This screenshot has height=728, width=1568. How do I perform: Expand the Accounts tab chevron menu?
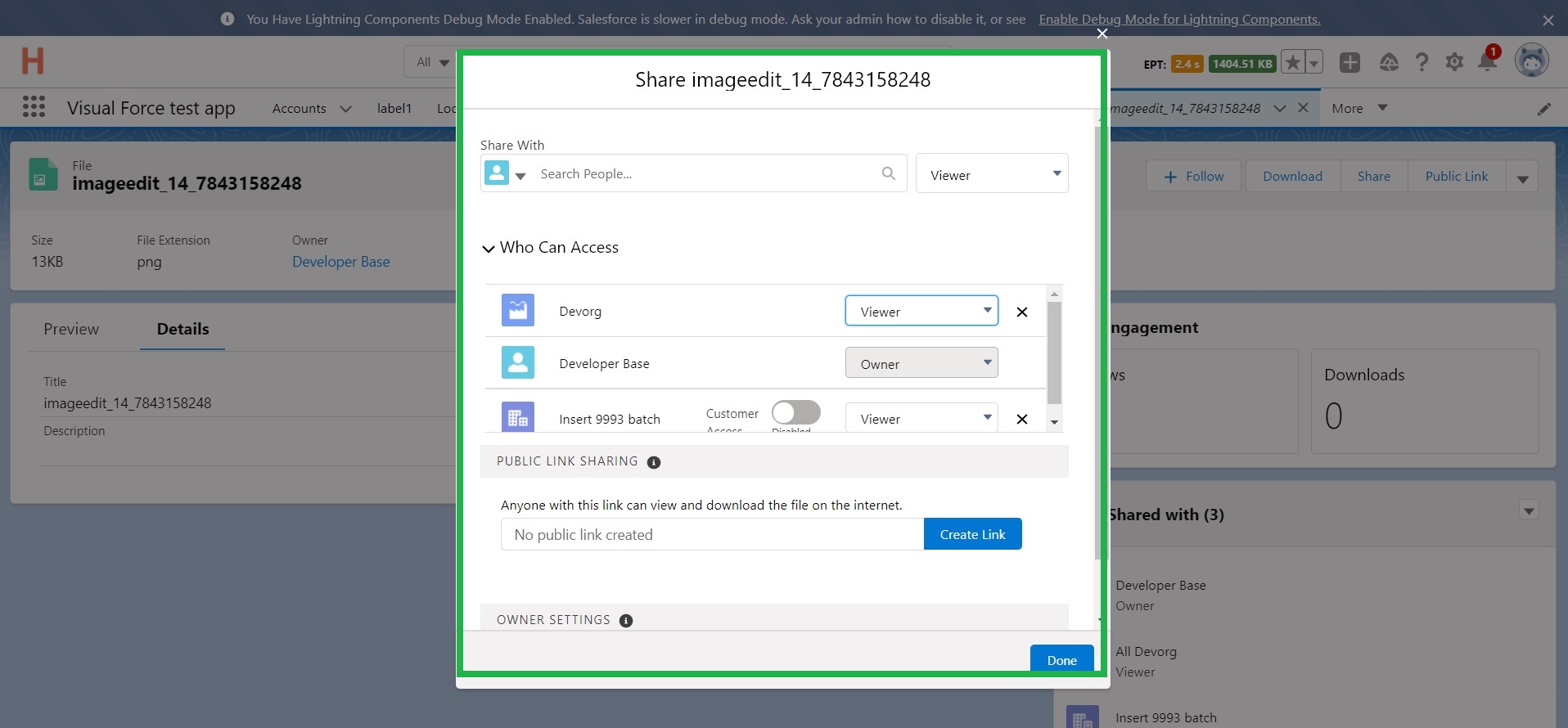tap(345, 109)
